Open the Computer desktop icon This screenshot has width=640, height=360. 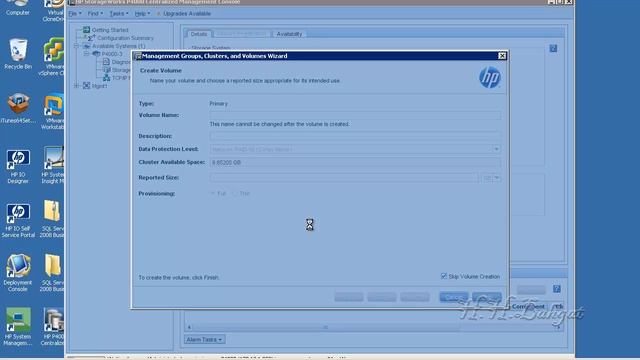click(x=18, y=7)
